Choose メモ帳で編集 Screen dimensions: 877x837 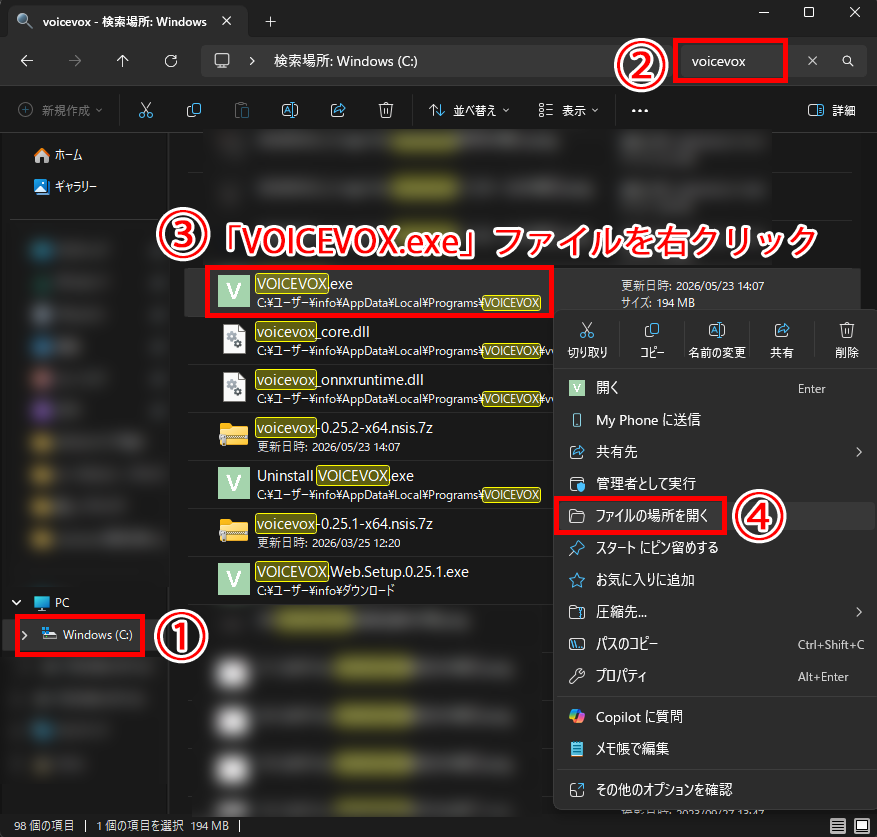pyautogui.click(x=715, y=749)
